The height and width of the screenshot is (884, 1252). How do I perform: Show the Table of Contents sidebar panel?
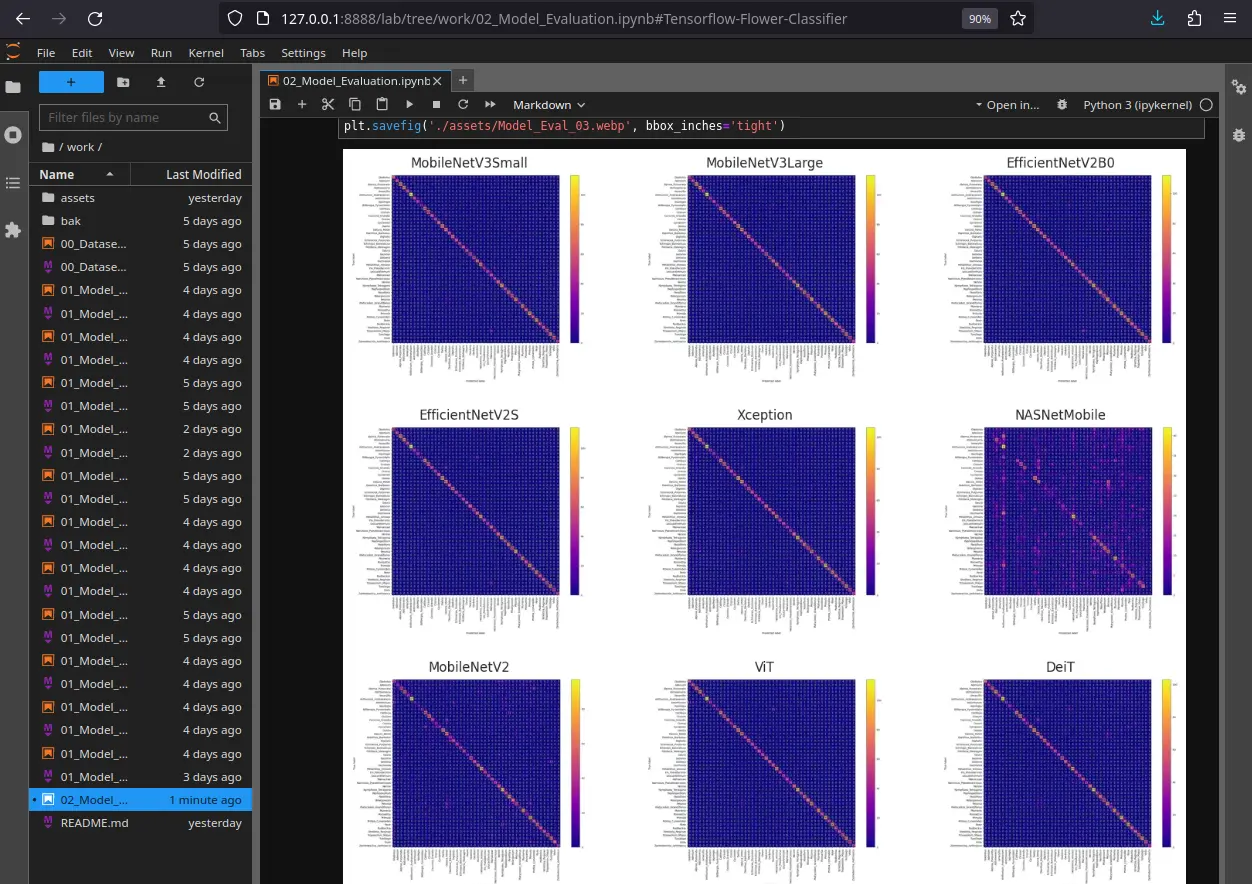click(x=13, y=182)
